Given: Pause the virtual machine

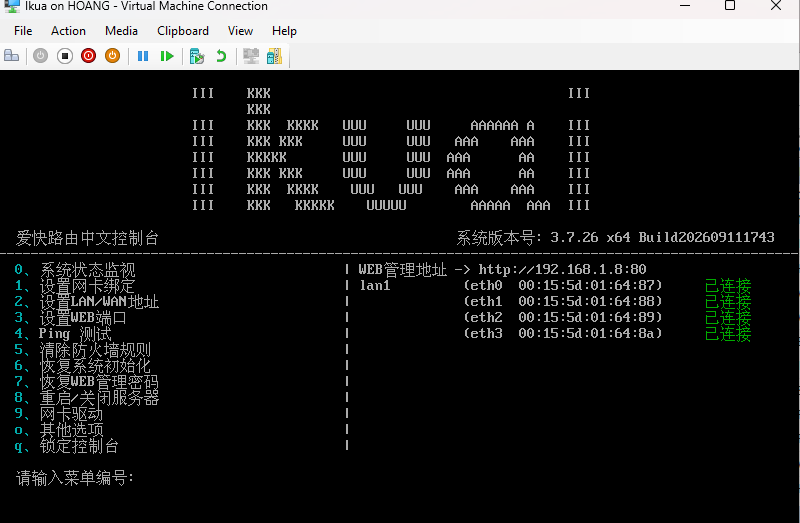Looking at the screenshot, I should (143, 56).
